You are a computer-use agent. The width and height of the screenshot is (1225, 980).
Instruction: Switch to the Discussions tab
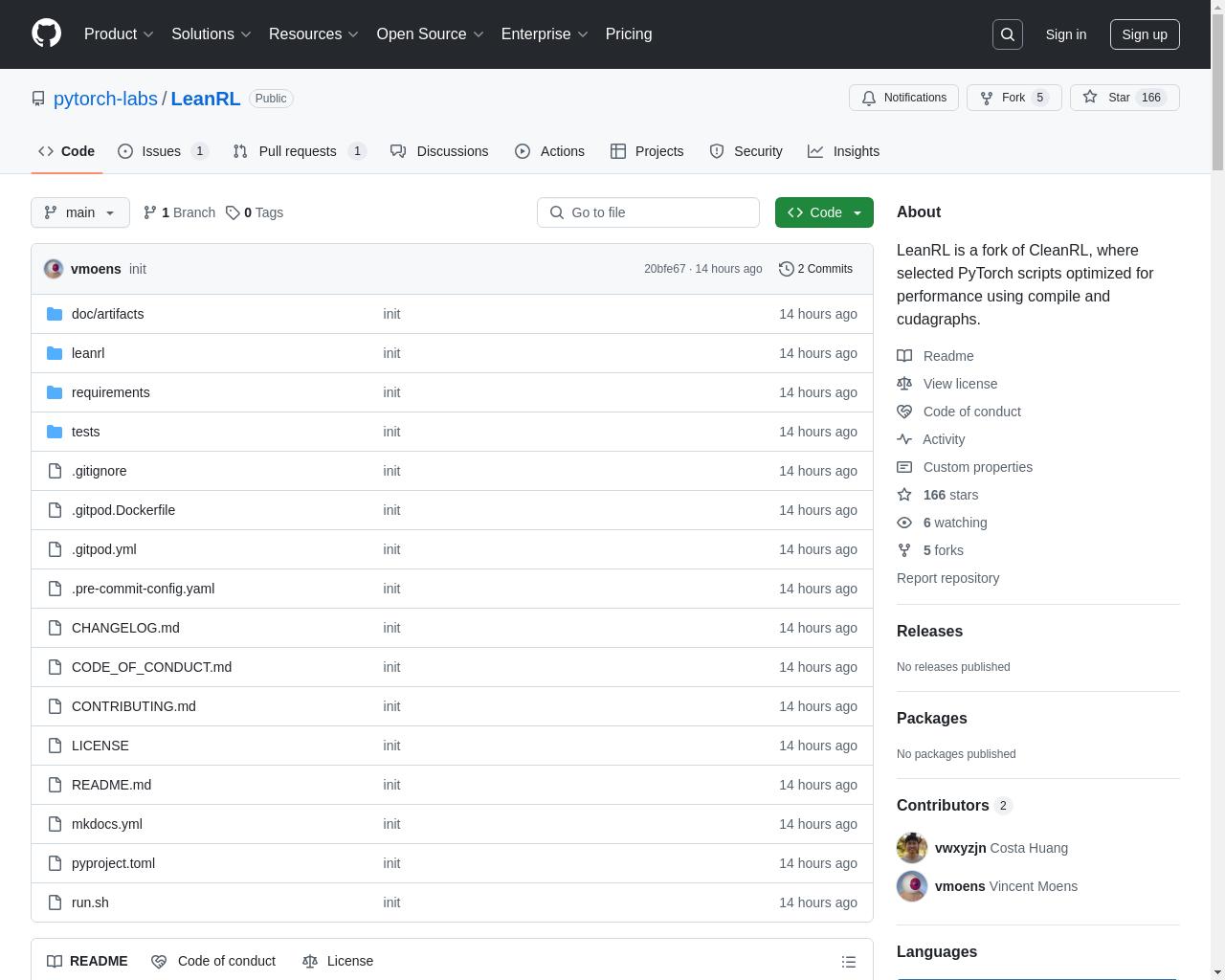(439, 151)
